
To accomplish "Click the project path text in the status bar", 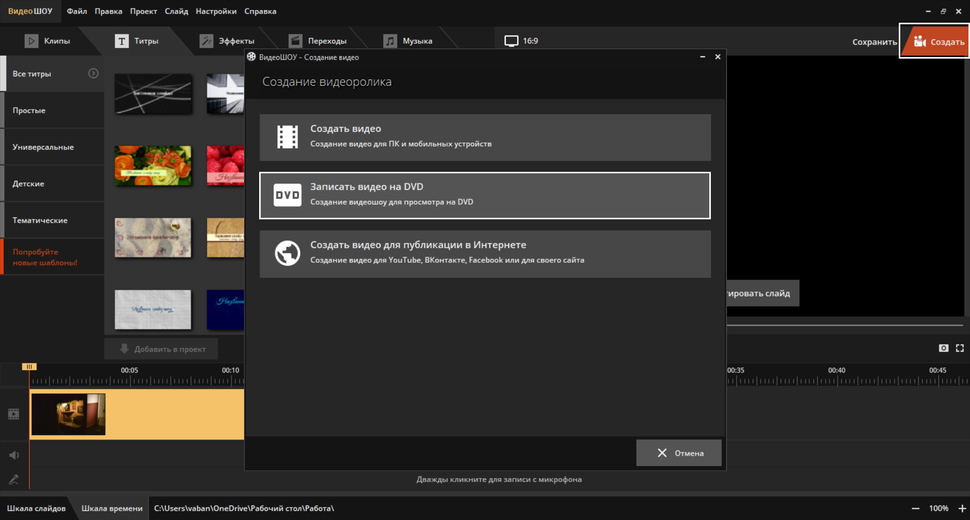I will 244,508.
